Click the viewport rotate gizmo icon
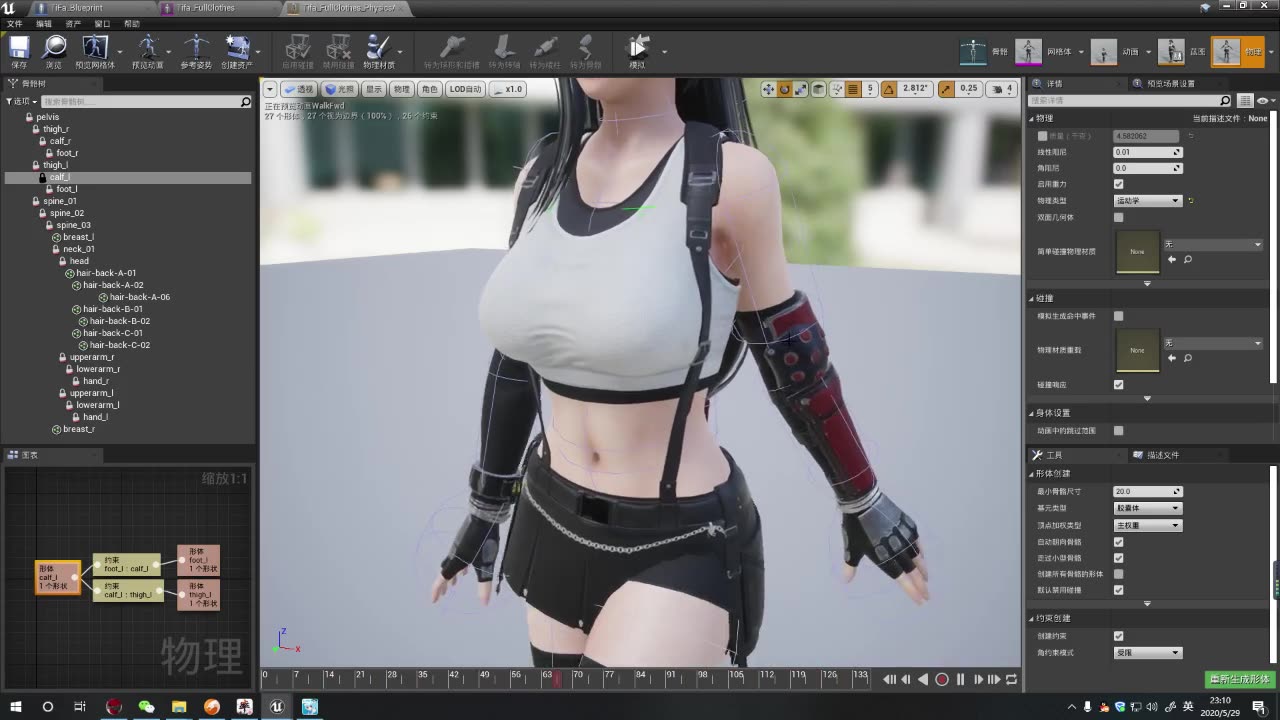 [x=785, y=89]
